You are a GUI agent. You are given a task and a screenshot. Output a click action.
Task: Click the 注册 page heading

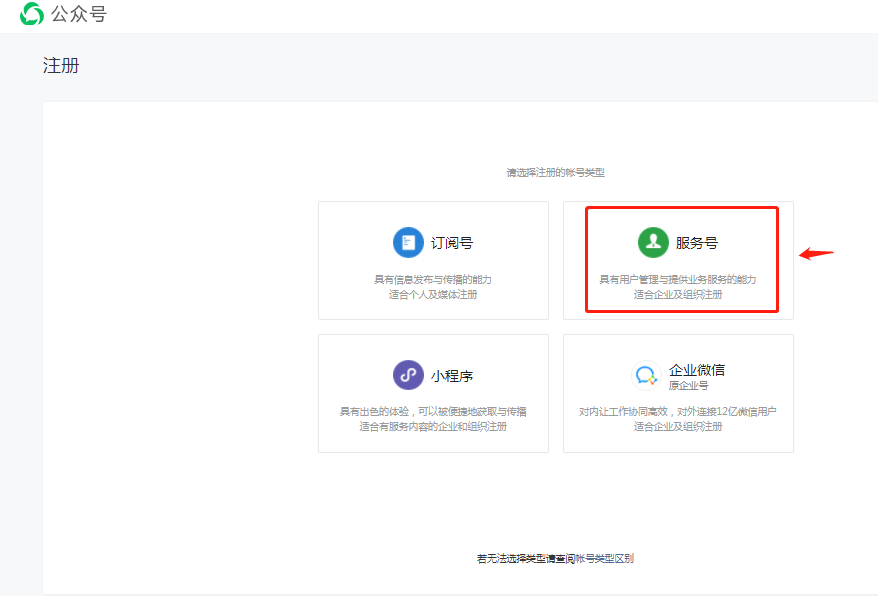(61, 66)
